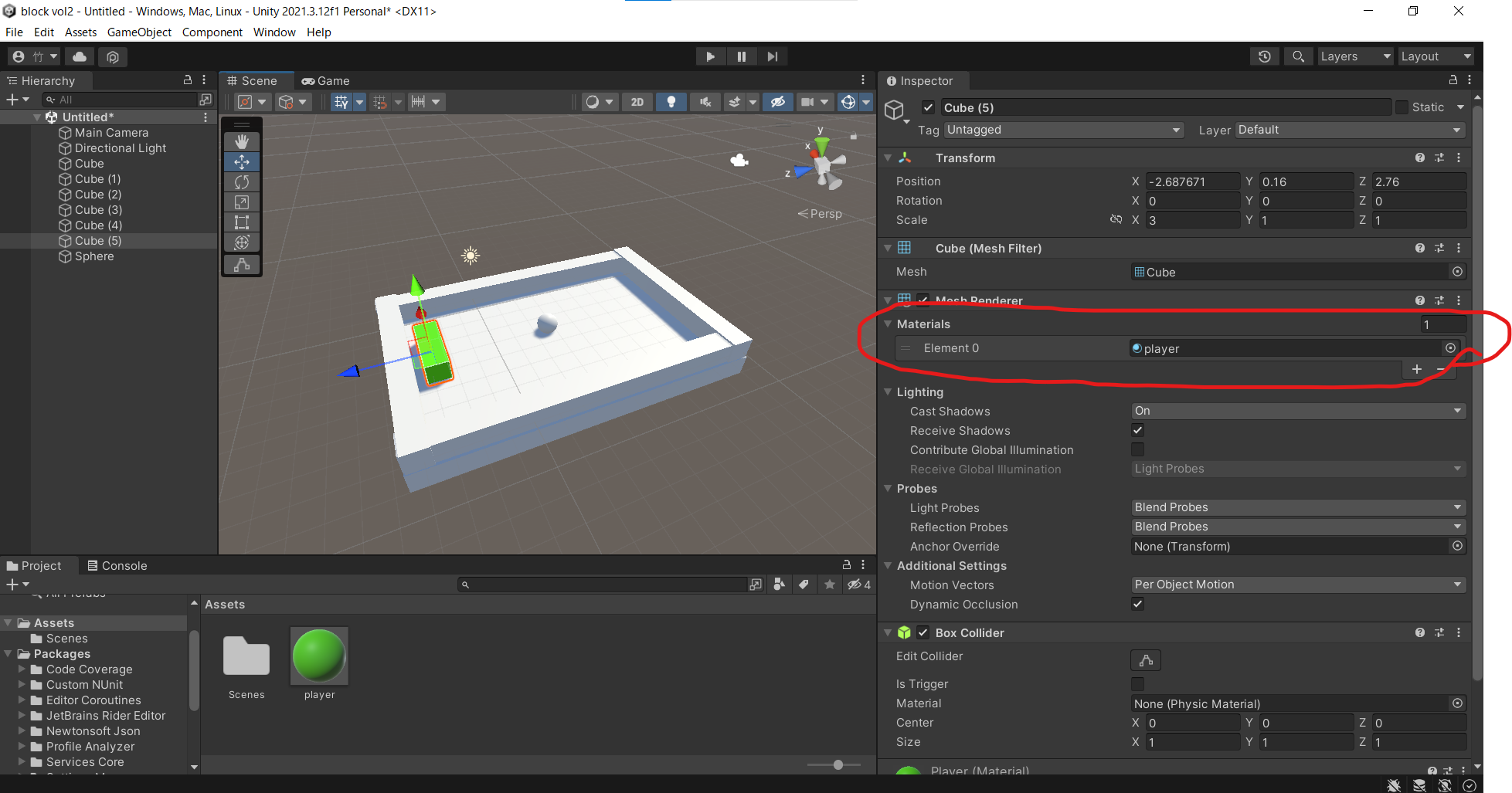The image size is (1512, 793).
Task: Open the Mesh object picker
Action: pos(1457,272)
